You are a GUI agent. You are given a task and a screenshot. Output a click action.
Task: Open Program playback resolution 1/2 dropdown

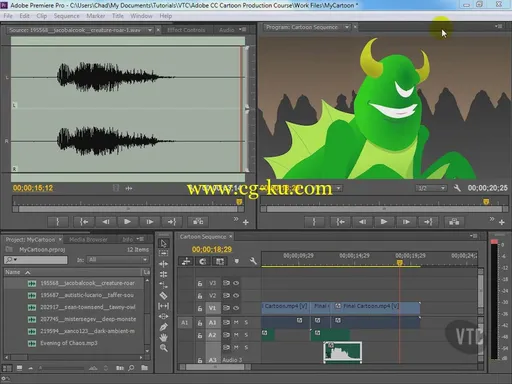pyautogui.click(x=431, y=188)
